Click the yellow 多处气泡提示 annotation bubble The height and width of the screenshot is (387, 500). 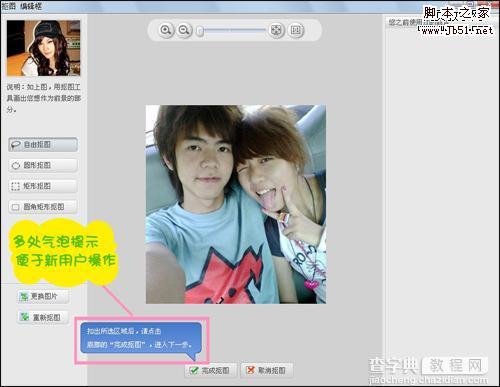pyautogui.click(x=63, y=252)
